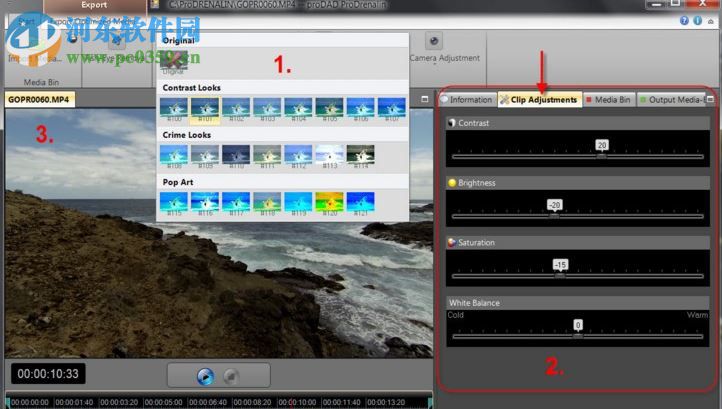Switch to the Information tab
This screenshot has height=409, width=722.
click(470, 100)
